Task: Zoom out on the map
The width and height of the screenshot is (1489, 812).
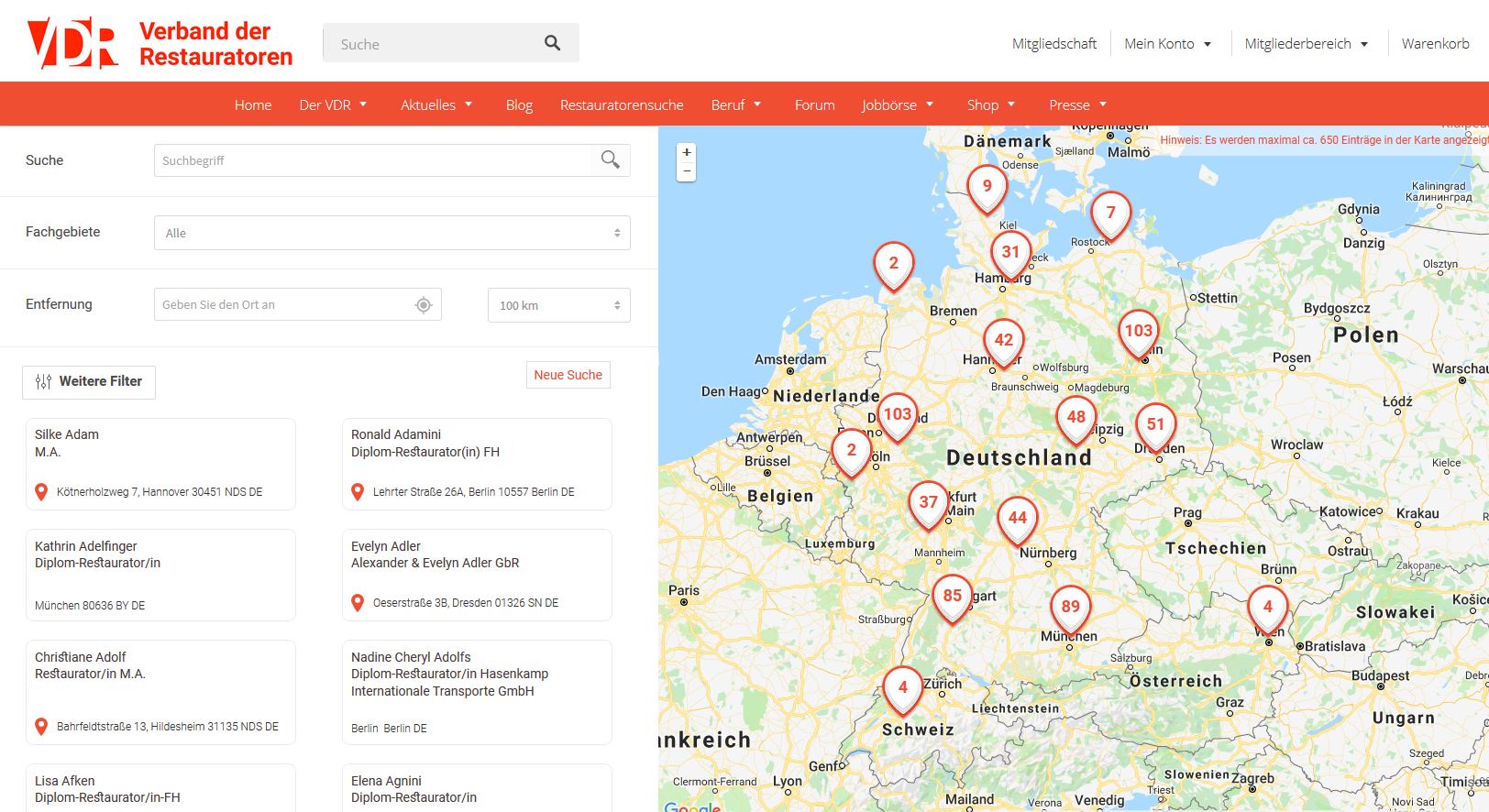Action: 687,171
